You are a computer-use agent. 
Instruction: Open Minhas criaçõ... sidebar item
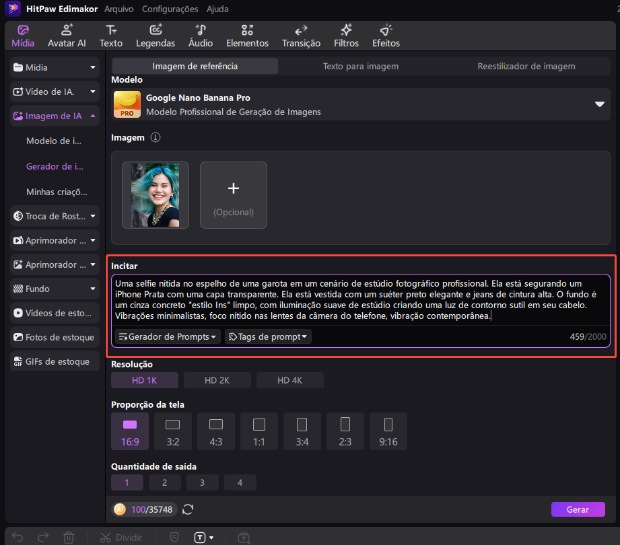57,192
